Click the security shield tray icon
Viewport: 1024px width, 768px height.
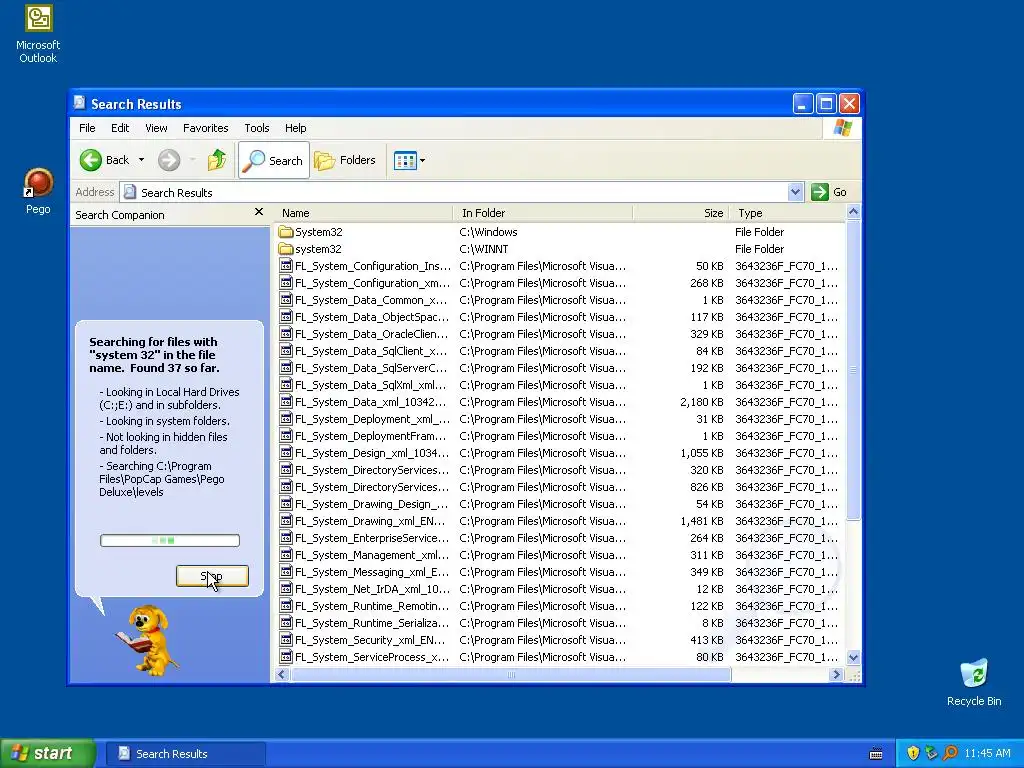click(913, 753)
